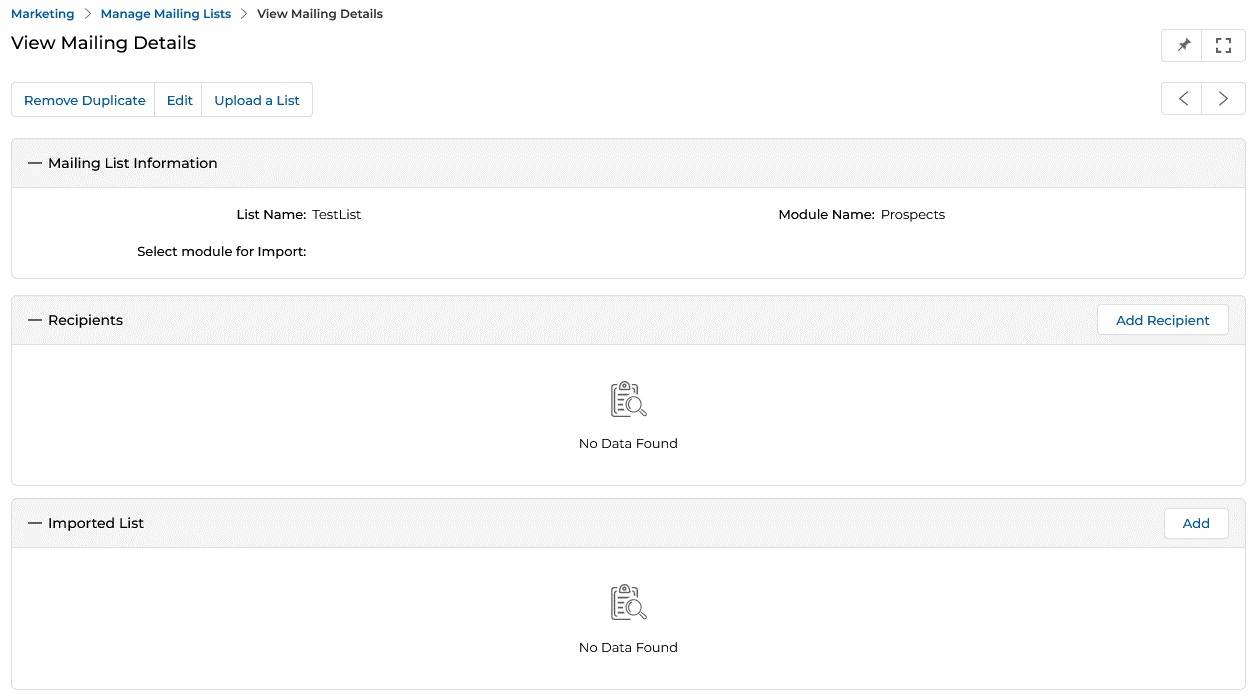
Task: Go back to Manage Mailing Lists
Action: point(166,14)
